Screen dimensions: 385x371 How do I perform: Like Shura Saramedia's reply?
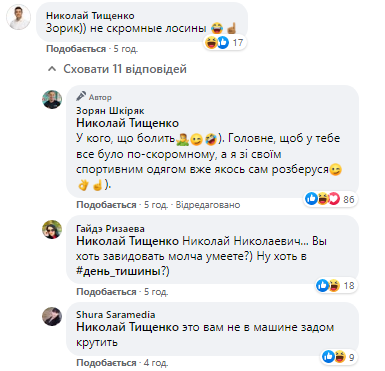point(106,362)
